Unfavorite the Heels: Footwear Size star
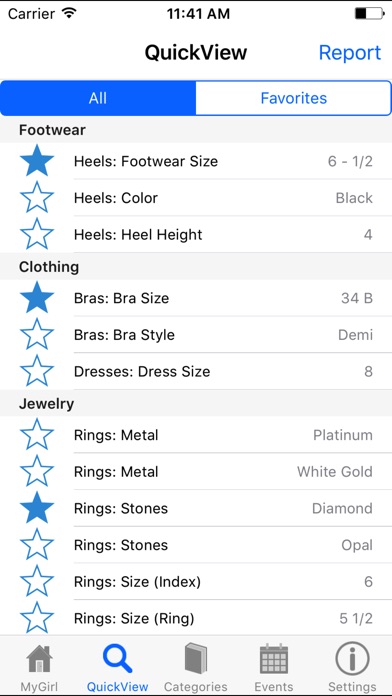The height and width of the screenshot is (696, 392). [37, 161]
